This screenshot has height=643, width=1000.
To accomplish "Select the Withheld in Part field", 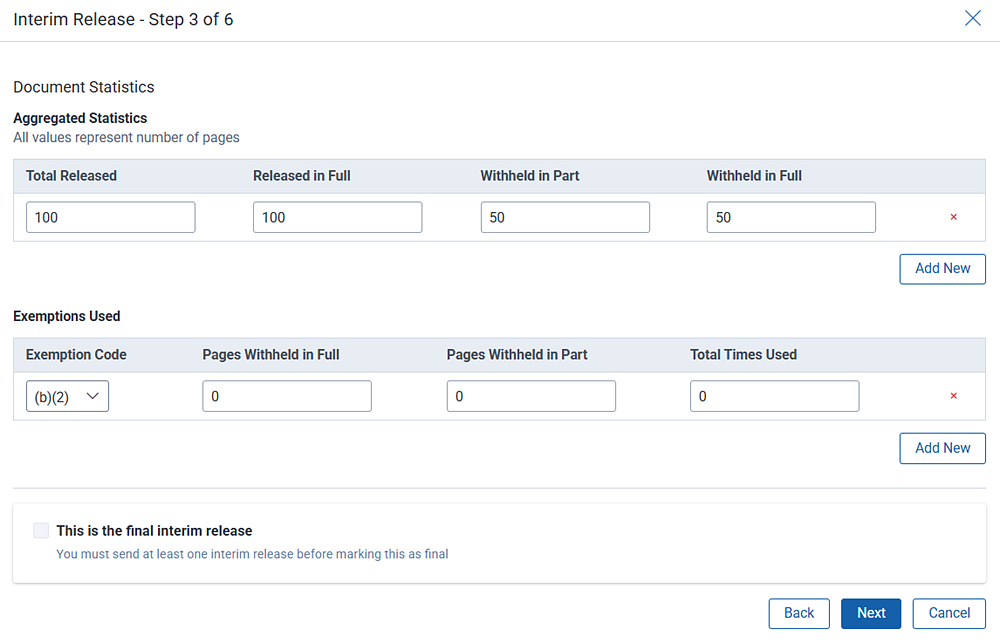I will (565, 218).
